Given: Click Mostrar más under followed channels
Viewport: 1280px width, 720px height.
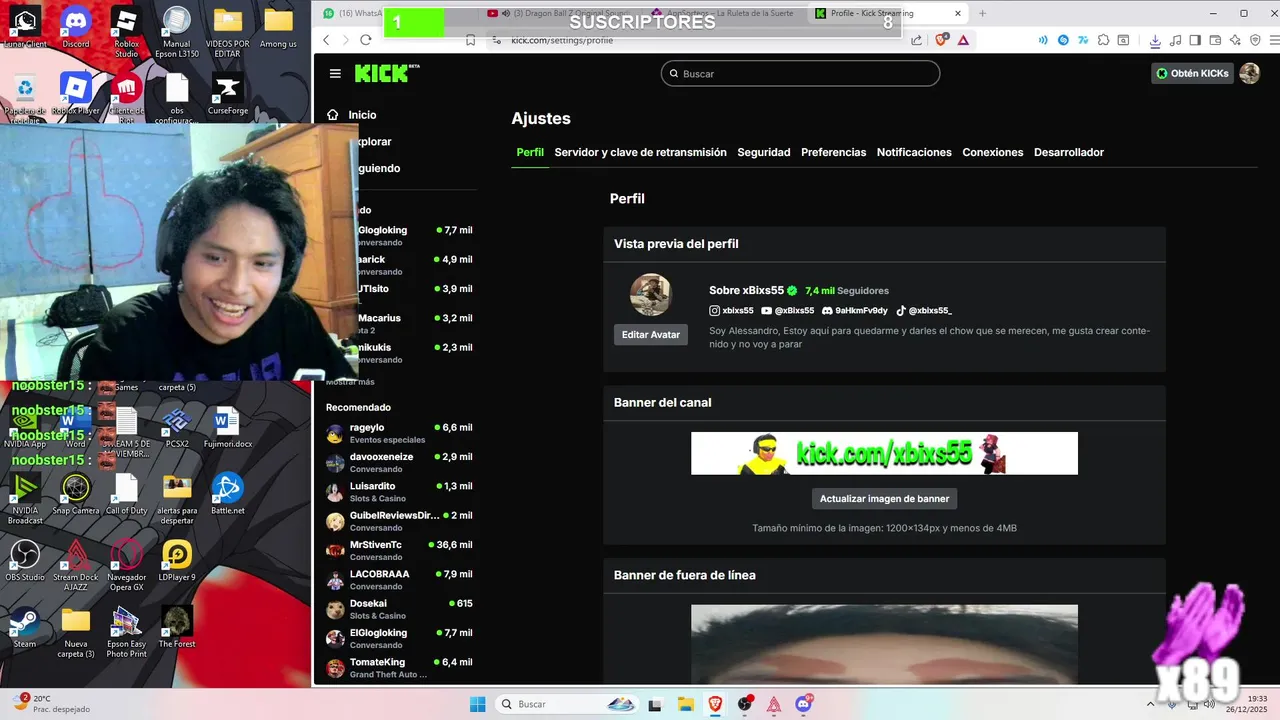Looking at the screenshot, I should click(x=350, y=382).
